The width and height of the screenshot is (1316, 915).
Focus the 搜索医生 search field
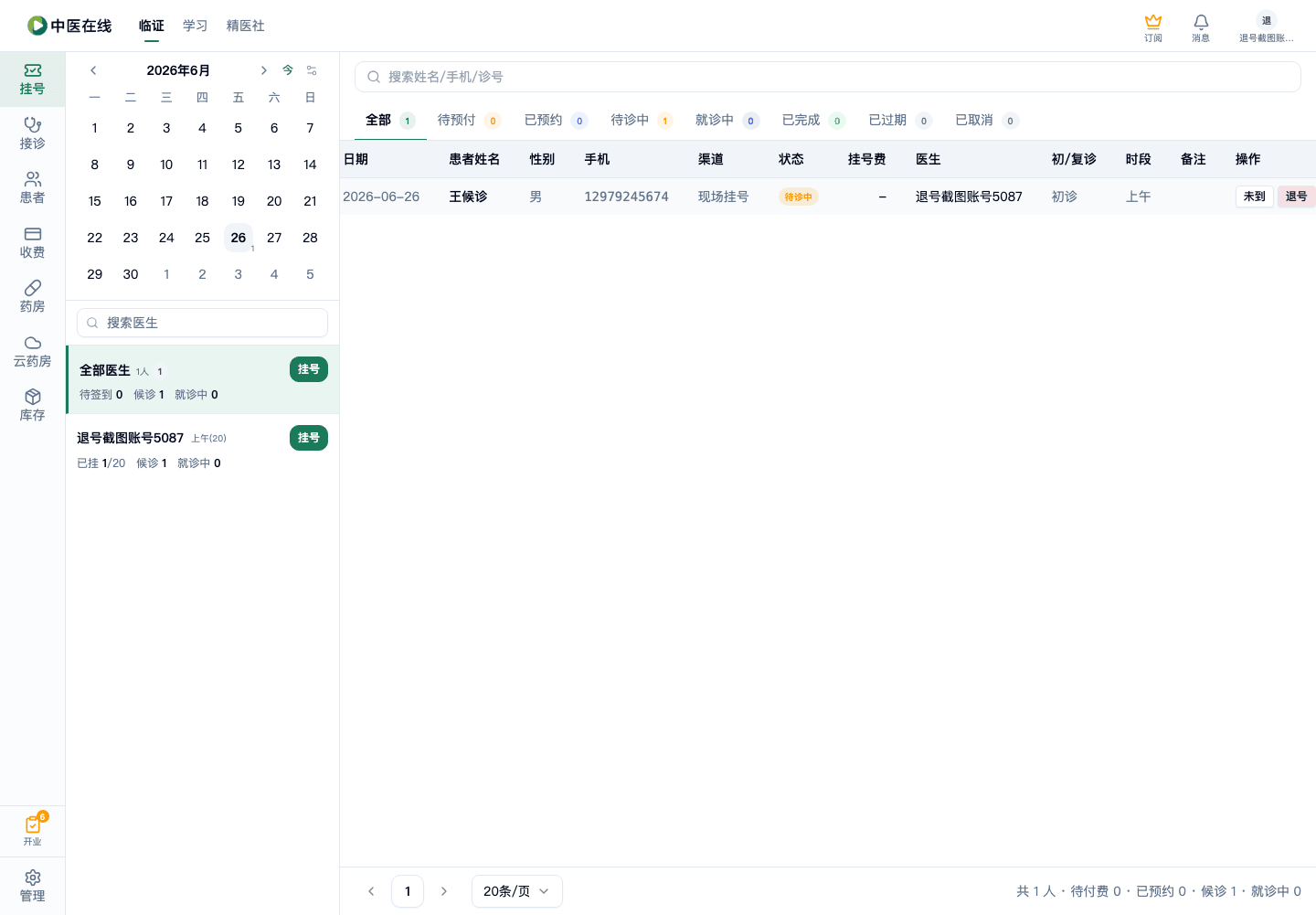coord(202,323)
